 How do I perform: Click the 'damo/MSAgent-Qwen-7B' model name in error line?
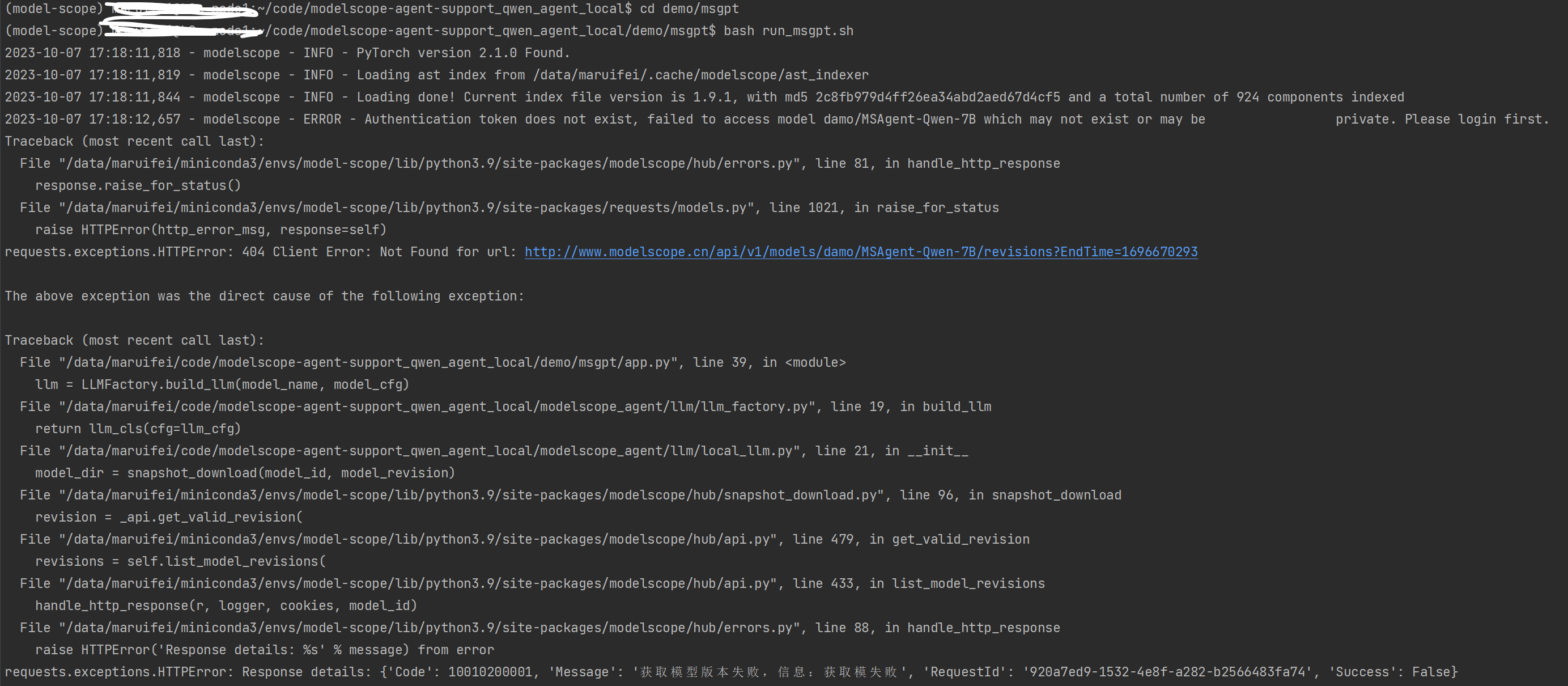click(x=899, y=119)
